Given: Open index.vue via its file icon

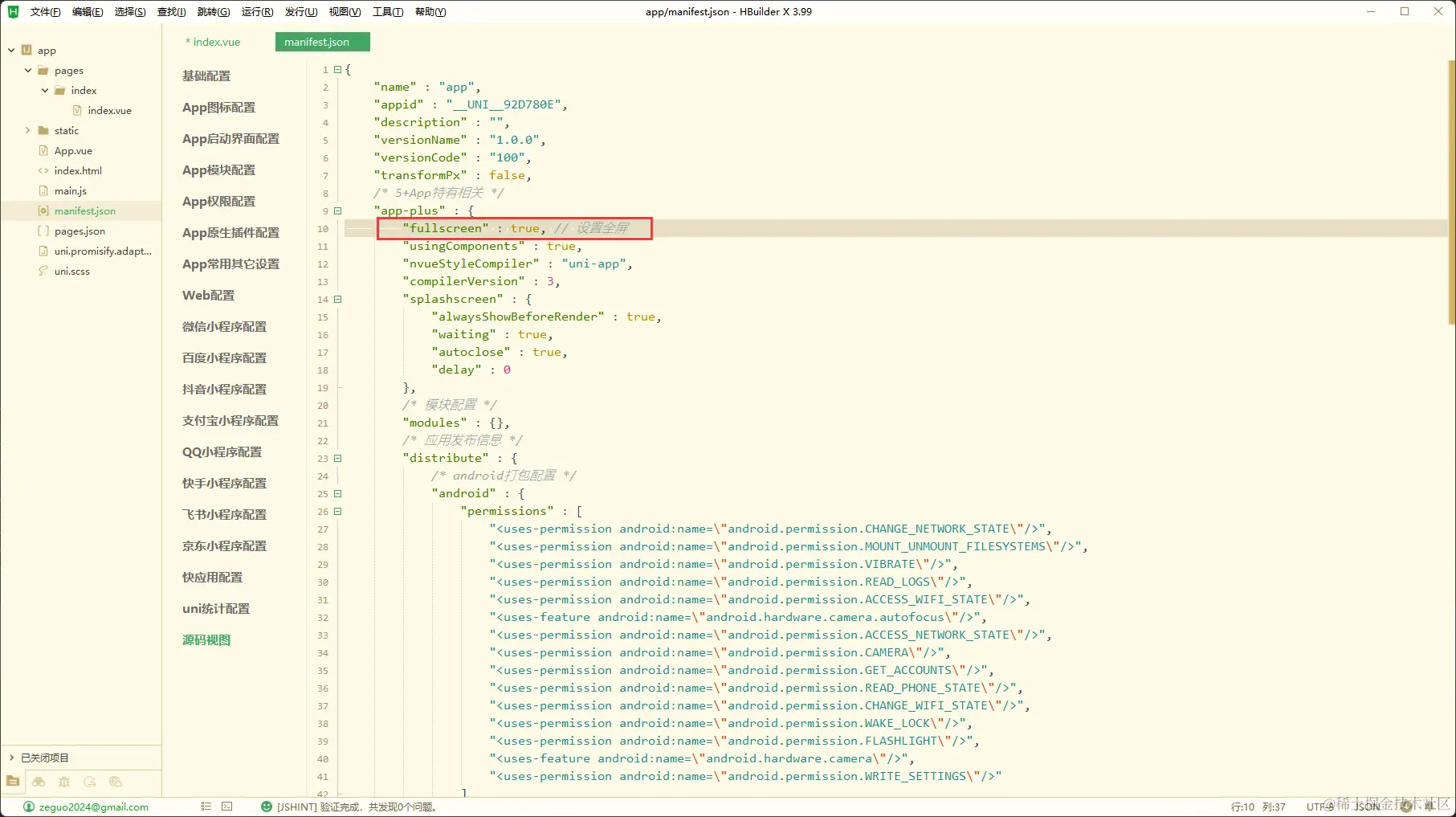Looking at the screenshot, I should click(x=77, y=111).
